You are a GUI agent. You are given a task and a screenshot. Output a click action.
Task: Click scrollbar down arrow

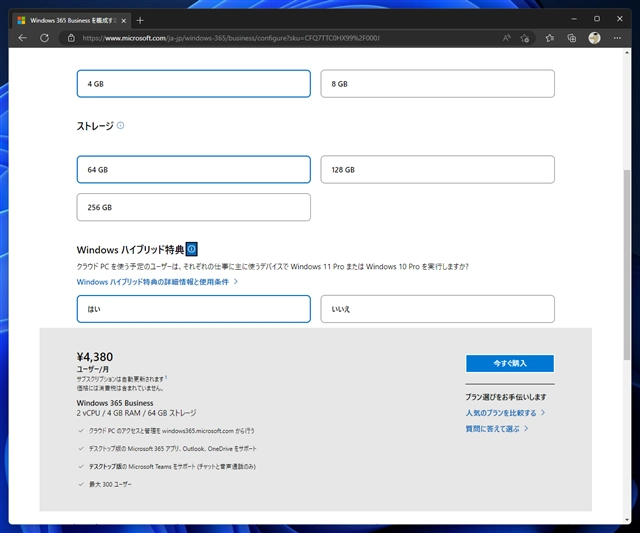coord(627,520)
